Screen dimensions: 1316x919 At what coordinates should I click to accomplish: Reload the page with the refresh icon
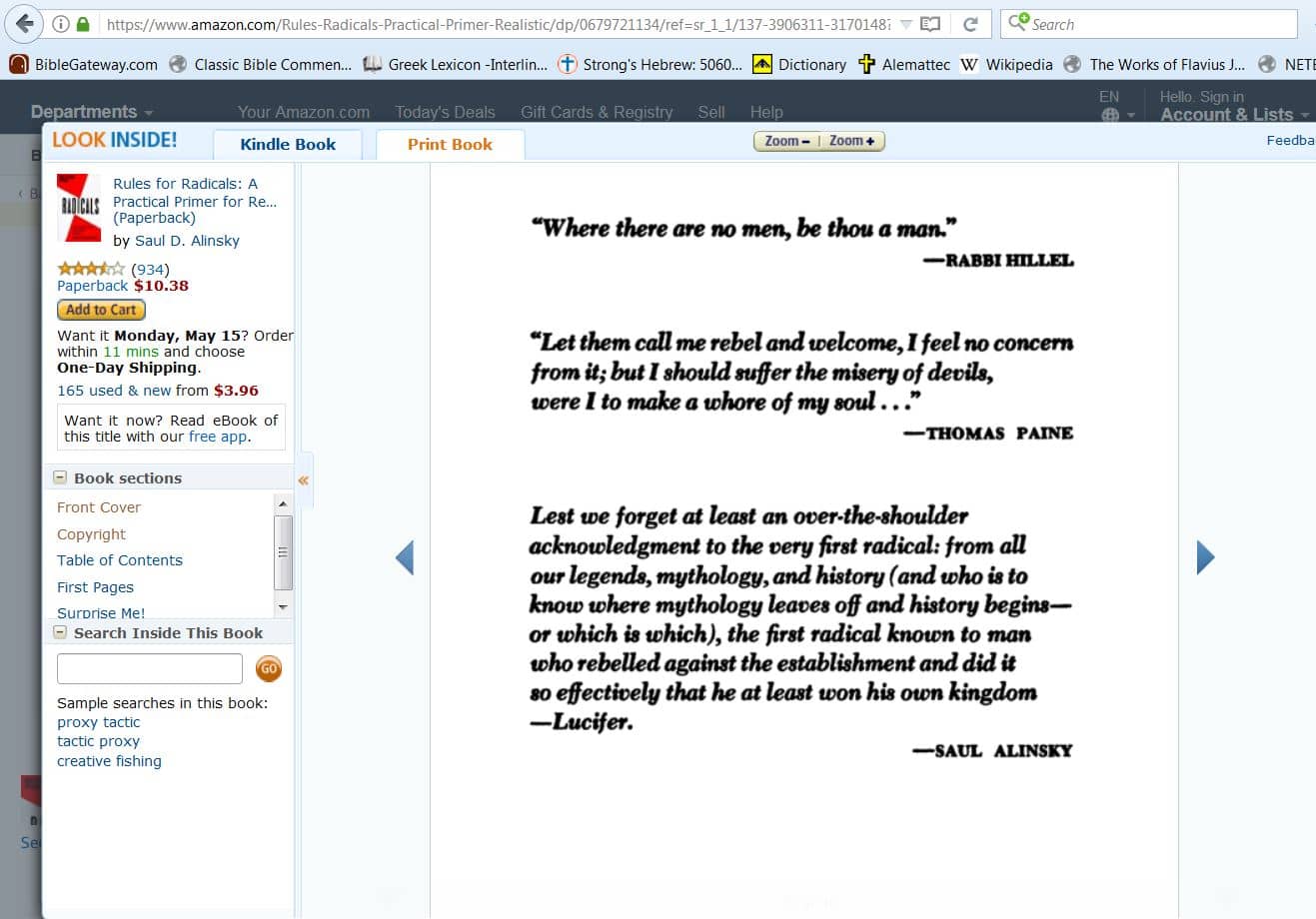pos(970,24)
